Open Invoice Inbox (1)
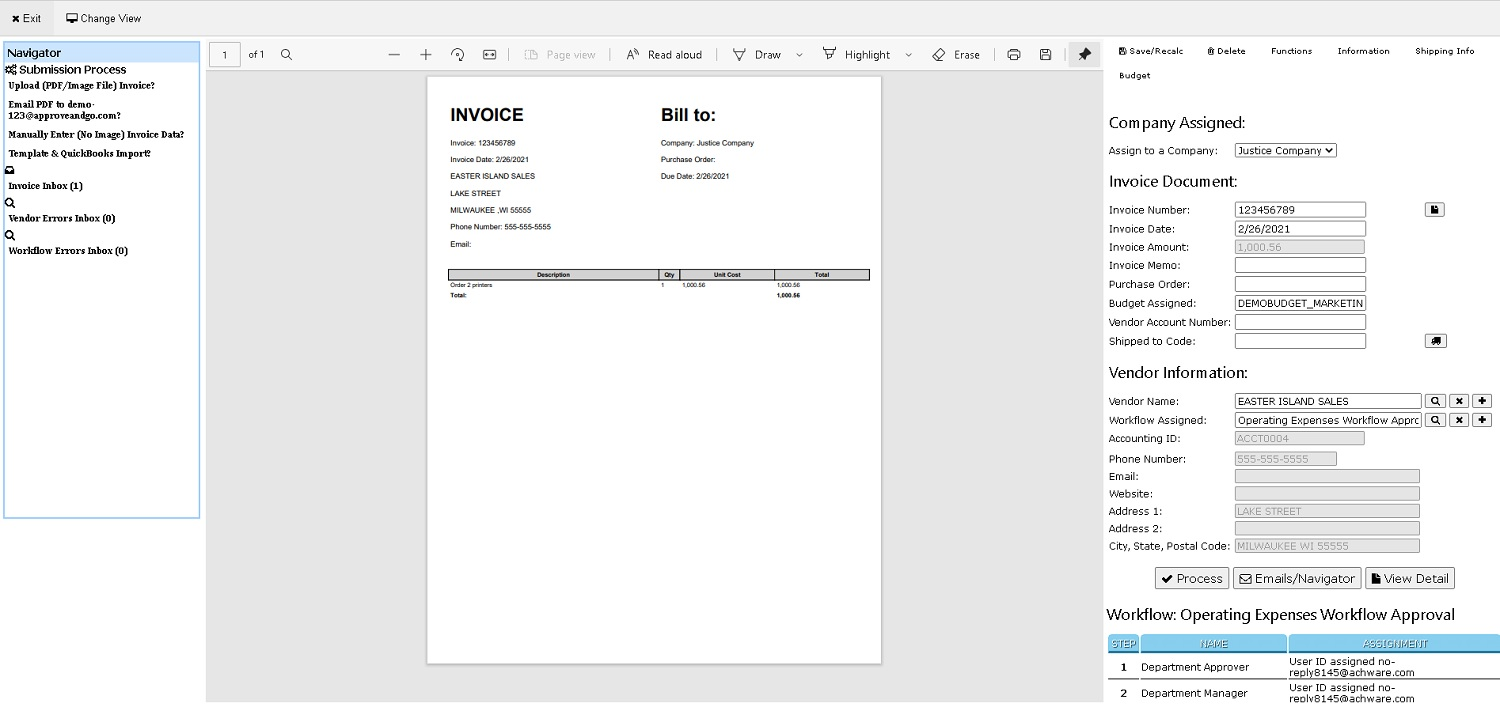This screenshot has height=704, width=1500. coord(46,186)
